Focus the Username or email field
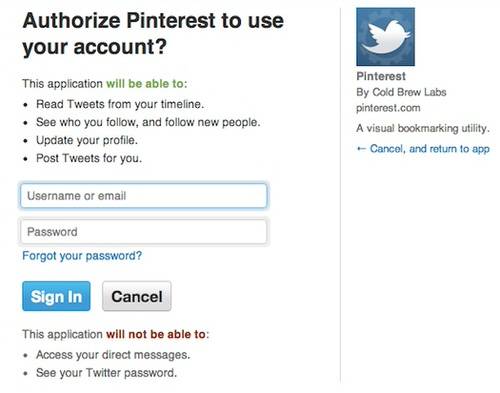 pos(144,195)
